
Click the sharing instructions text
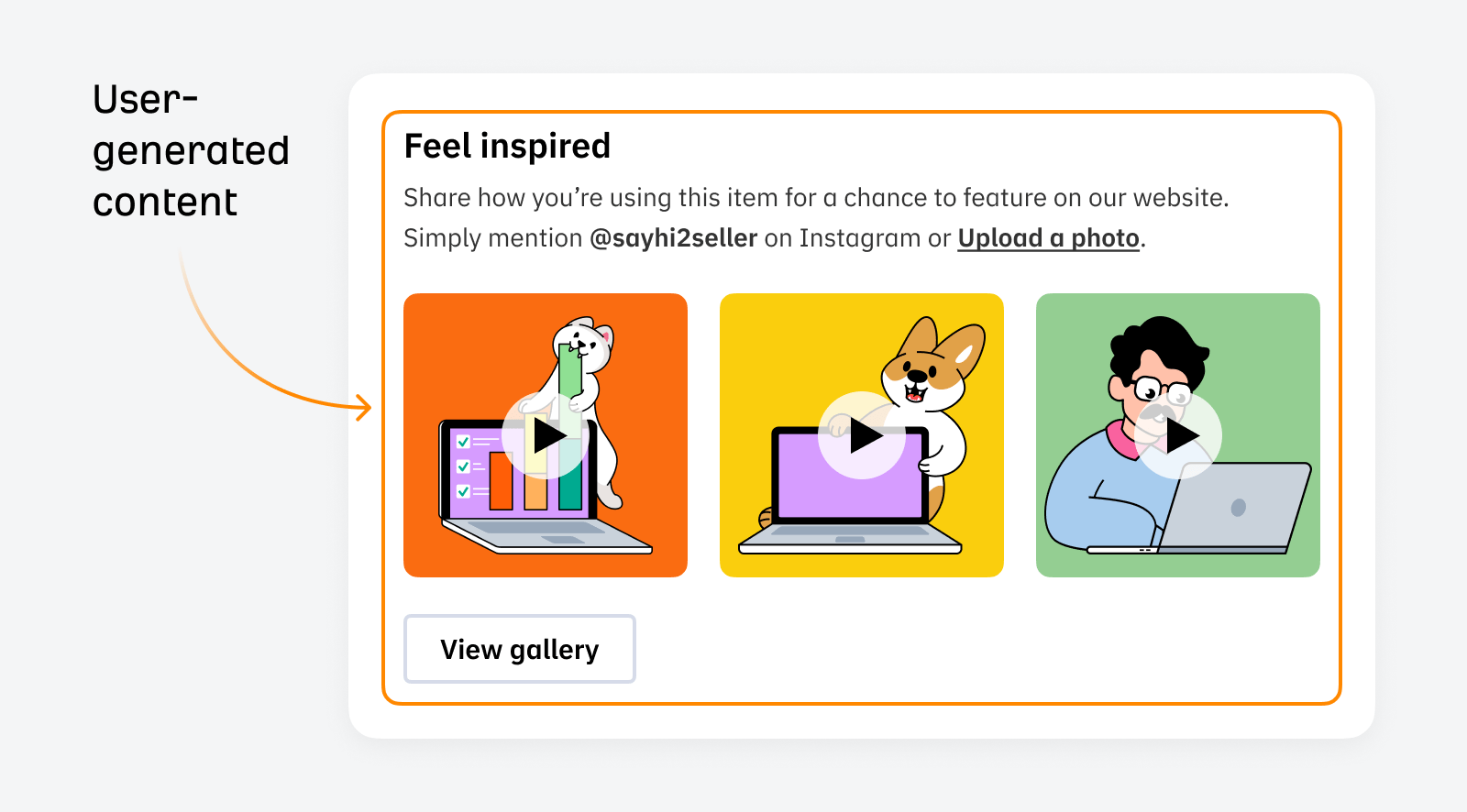coord(816,197)
